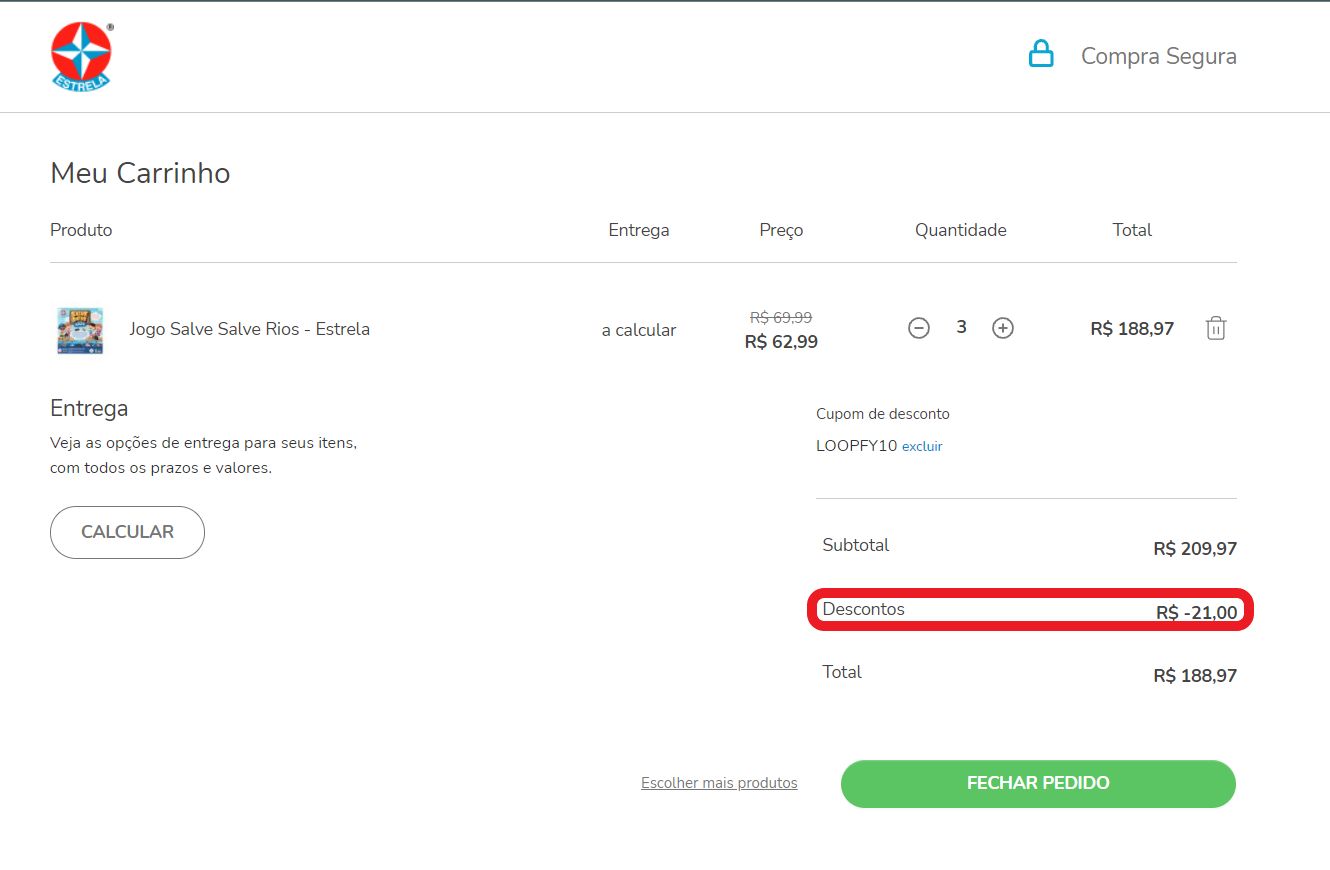
Task: Remove item using the trash icon
Action: [1216, 328]
